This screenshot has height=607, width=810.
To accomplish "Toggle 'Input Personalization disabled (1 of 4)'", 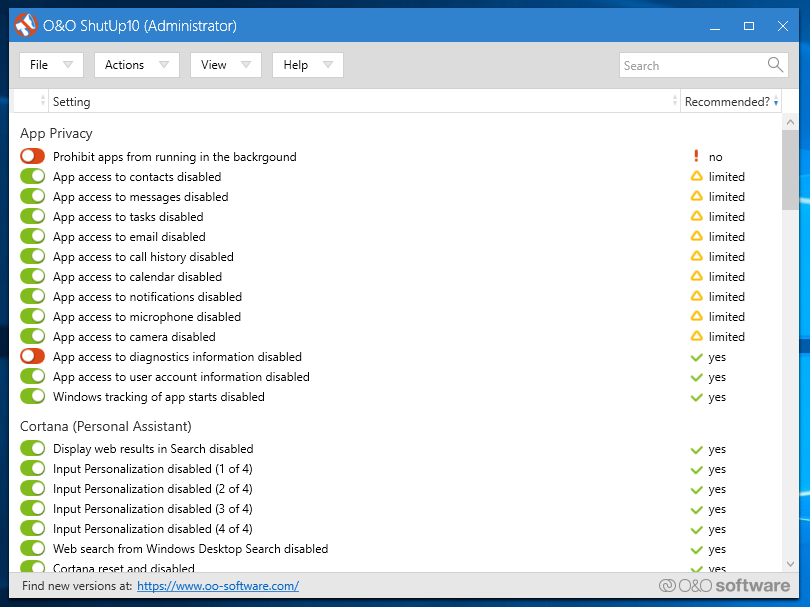I will tap(33, 469).
